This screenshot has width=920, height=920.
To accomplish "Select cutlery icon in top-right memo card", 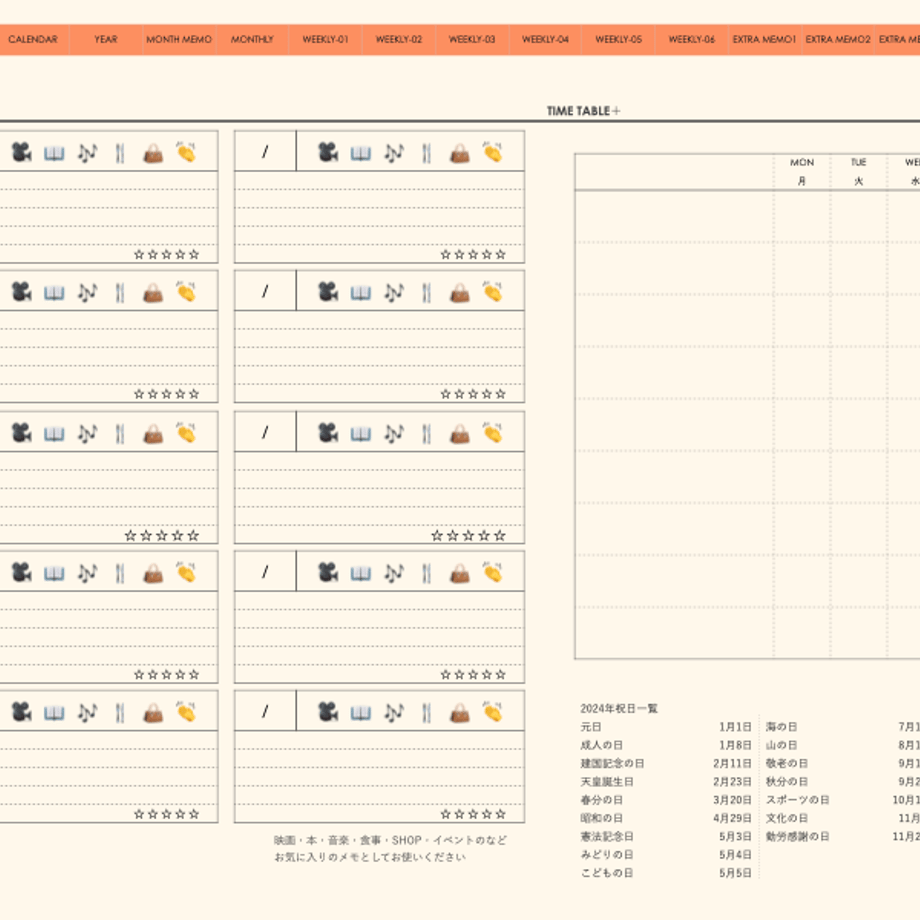I will coord(427,153).
